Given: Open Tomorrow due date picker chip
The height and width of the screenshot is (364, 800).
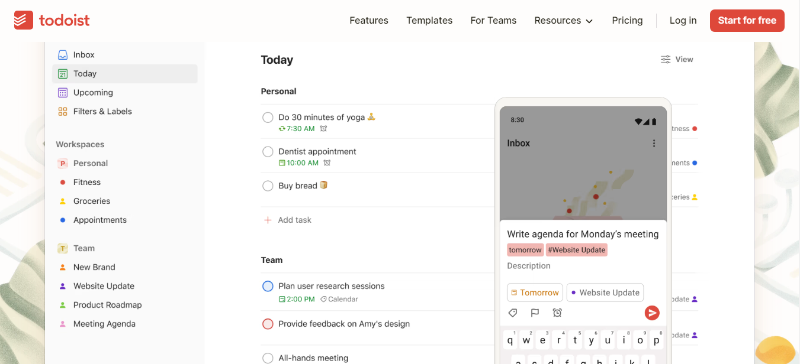Looking at the screenshot, I should click(x=535, y=293).
